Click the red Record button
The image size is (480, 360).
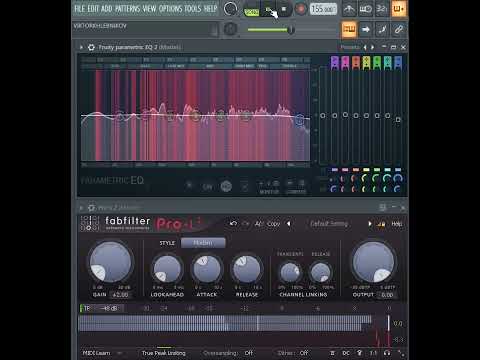pyautogui.click(x=301, y=9)
